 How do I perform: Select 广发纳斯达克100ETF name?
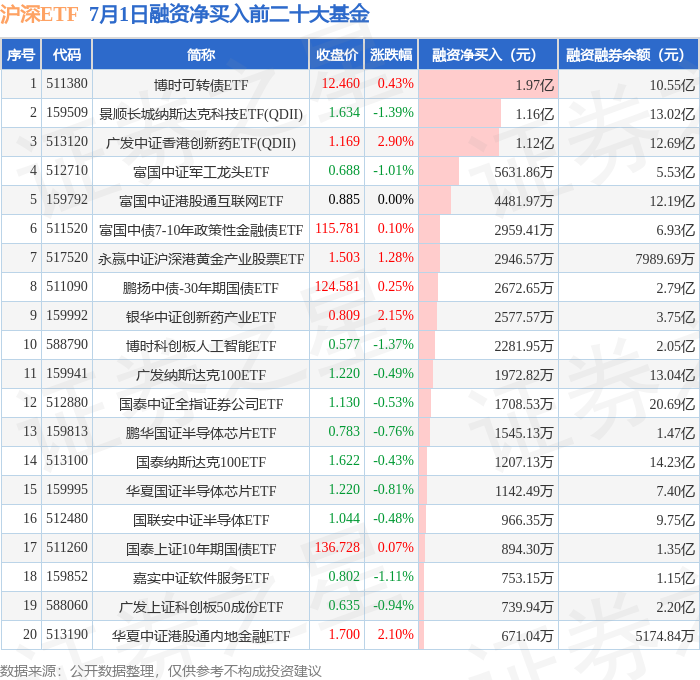[x=201, y=375]
